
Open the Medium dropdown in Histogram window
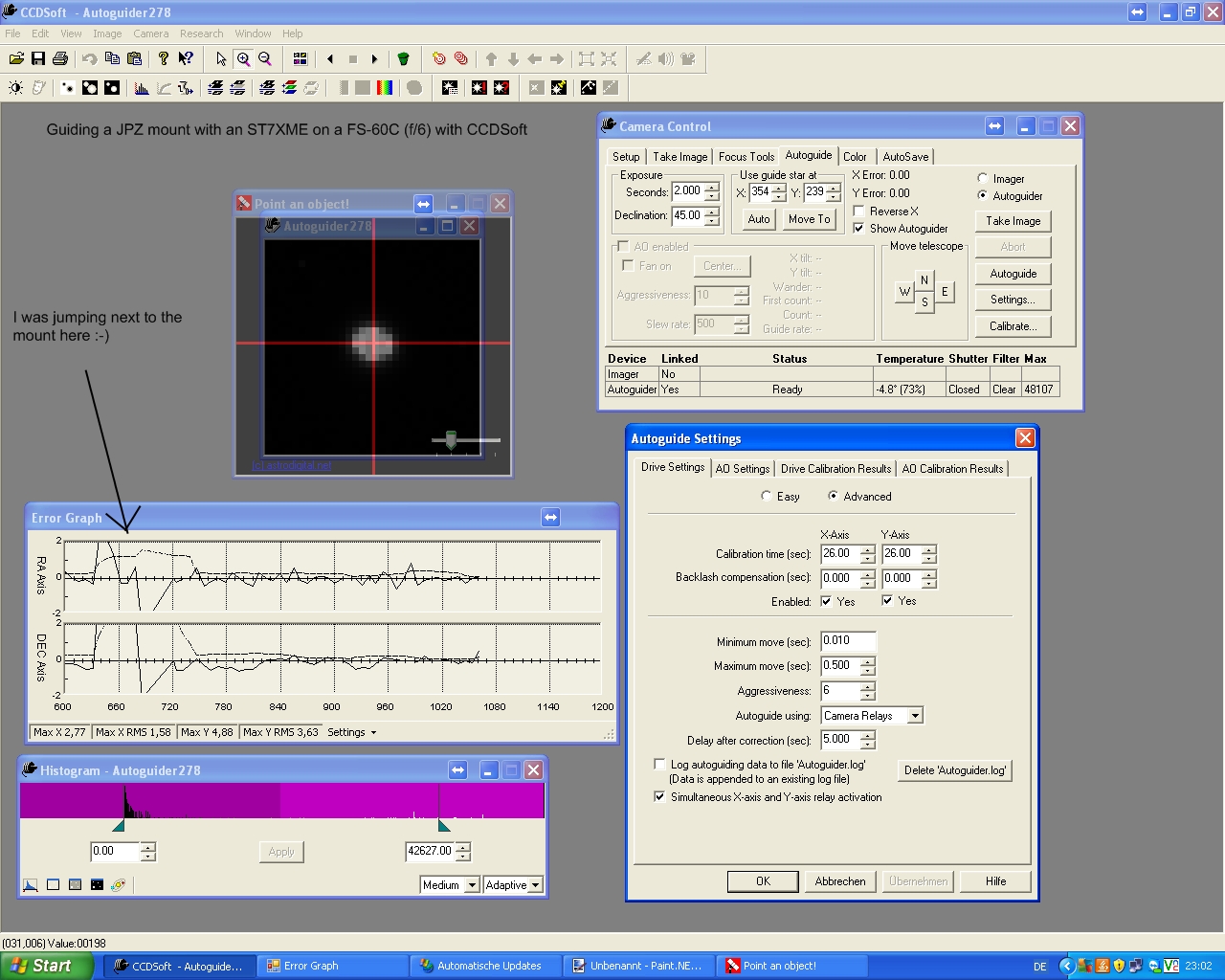(472, 885)
